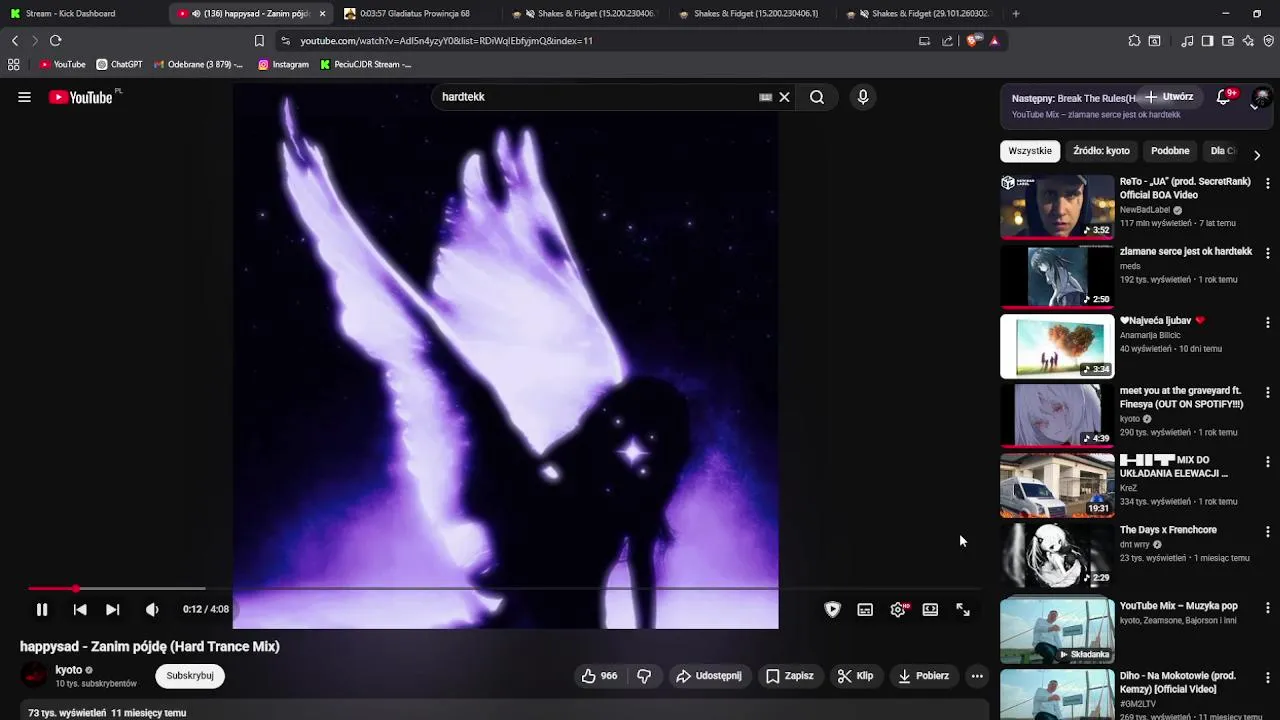Like the video (966 likes)
Screen dimensions: 1280x720
tap(600, 676)
